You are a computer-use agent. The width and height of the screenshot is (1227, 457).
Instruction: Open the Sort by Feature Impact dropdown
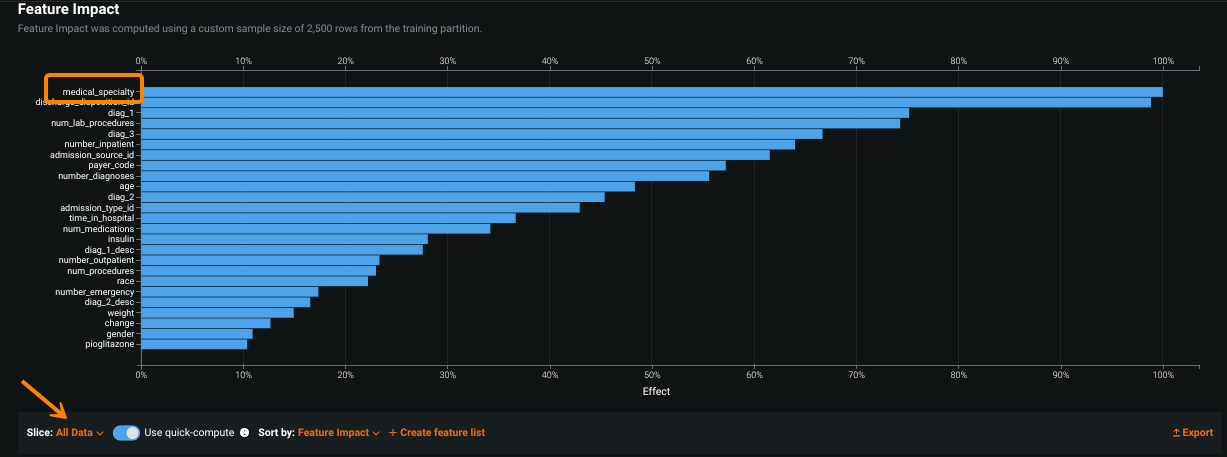tap(338, 433)
